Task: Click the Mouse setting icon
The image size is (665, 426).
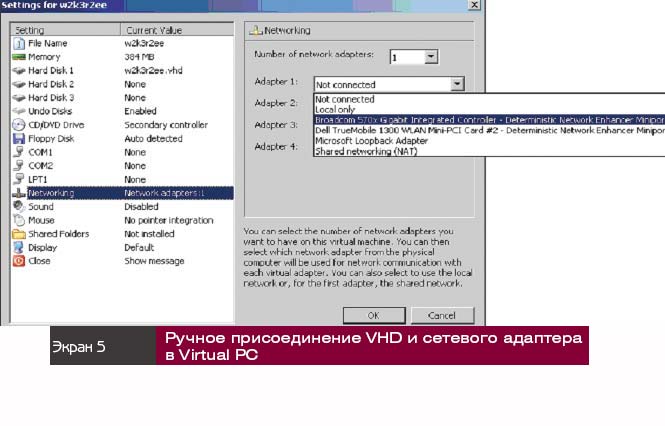Action: [19, 220]
